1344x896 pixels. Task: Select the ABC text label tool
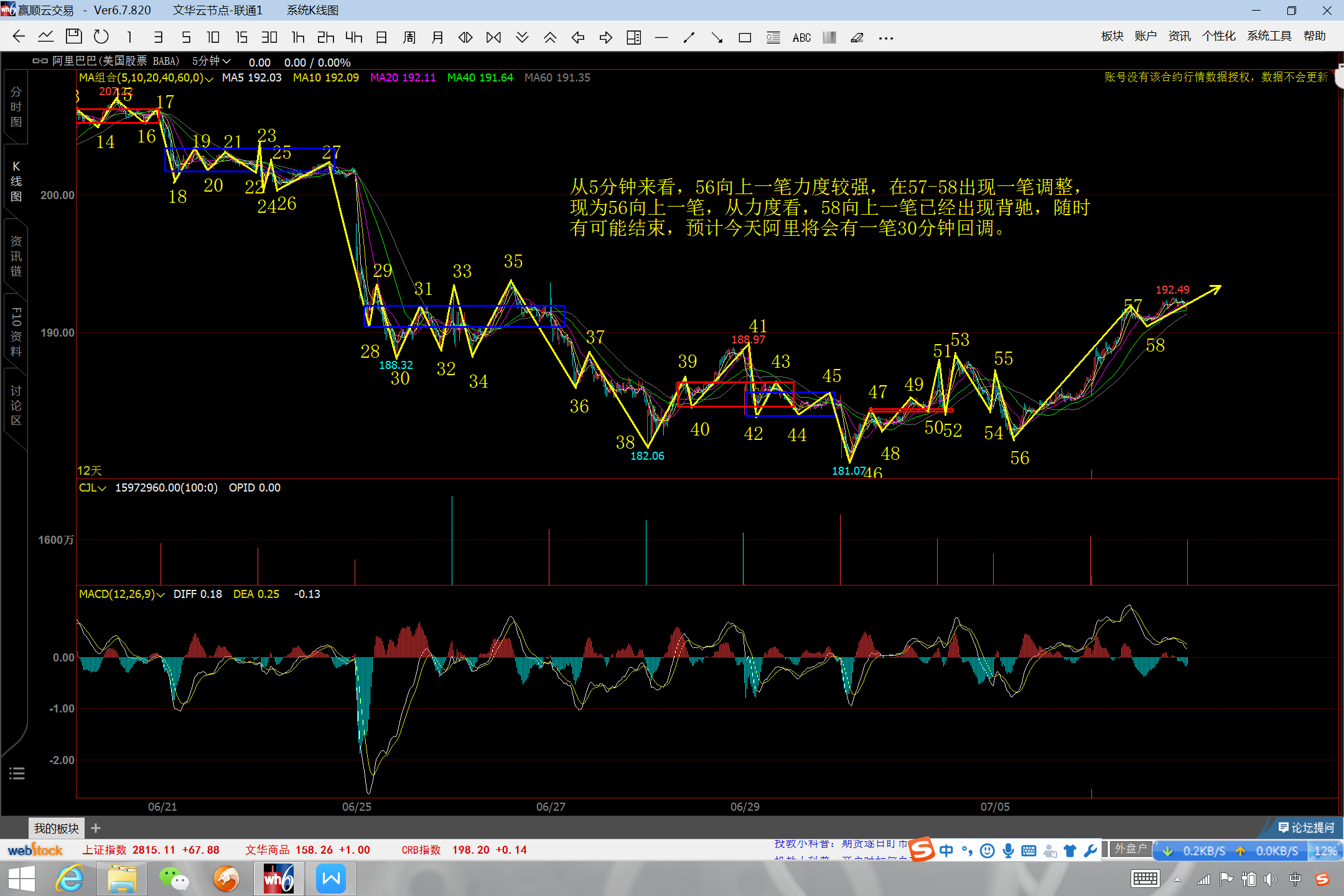coord(801,37)
